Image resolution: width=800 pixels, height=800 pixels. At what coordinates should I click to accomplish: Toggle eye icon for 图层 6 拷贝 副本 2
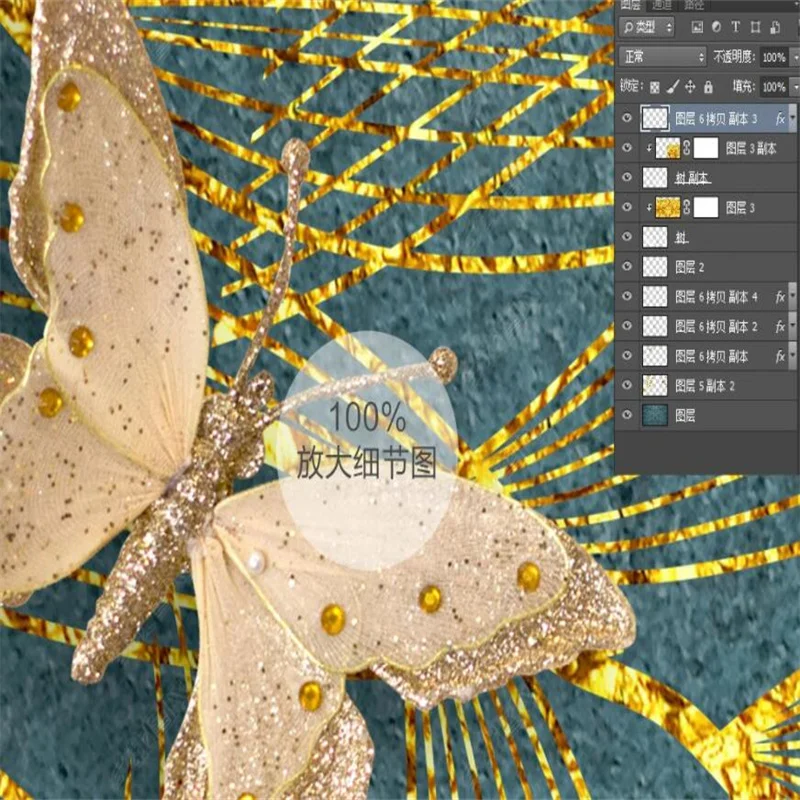point(627,326)
